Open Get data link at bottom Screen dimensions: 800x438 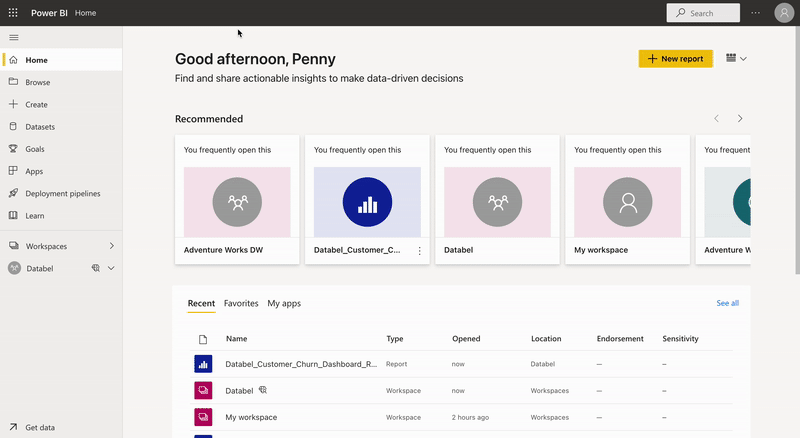click(x=40, y=427)
